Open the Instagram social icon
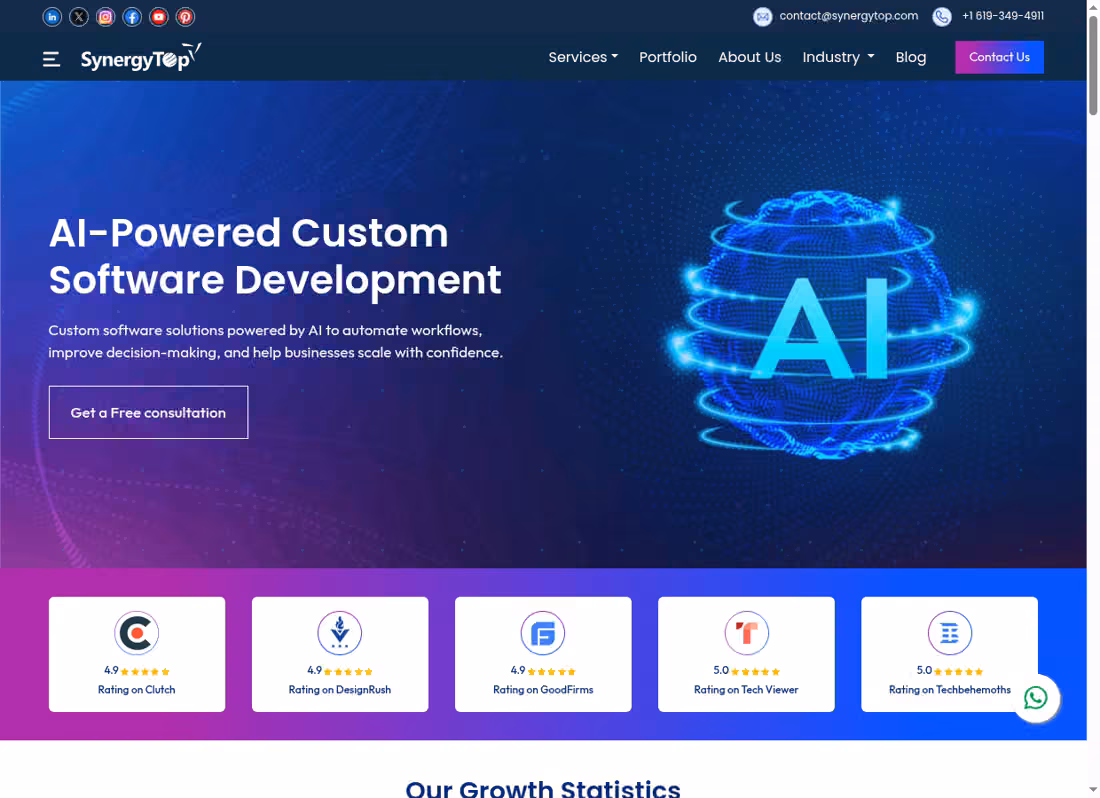This screenshot has width=1100, height=798. (105, 17)
